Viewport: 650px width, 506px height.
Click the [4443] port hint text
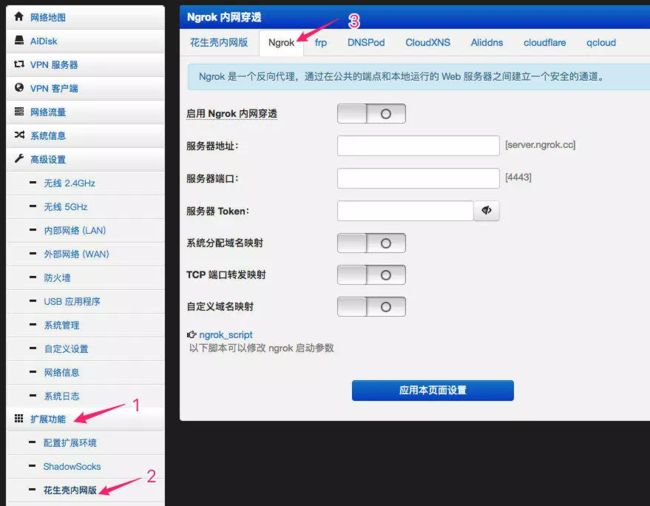(x=518, y=177)
